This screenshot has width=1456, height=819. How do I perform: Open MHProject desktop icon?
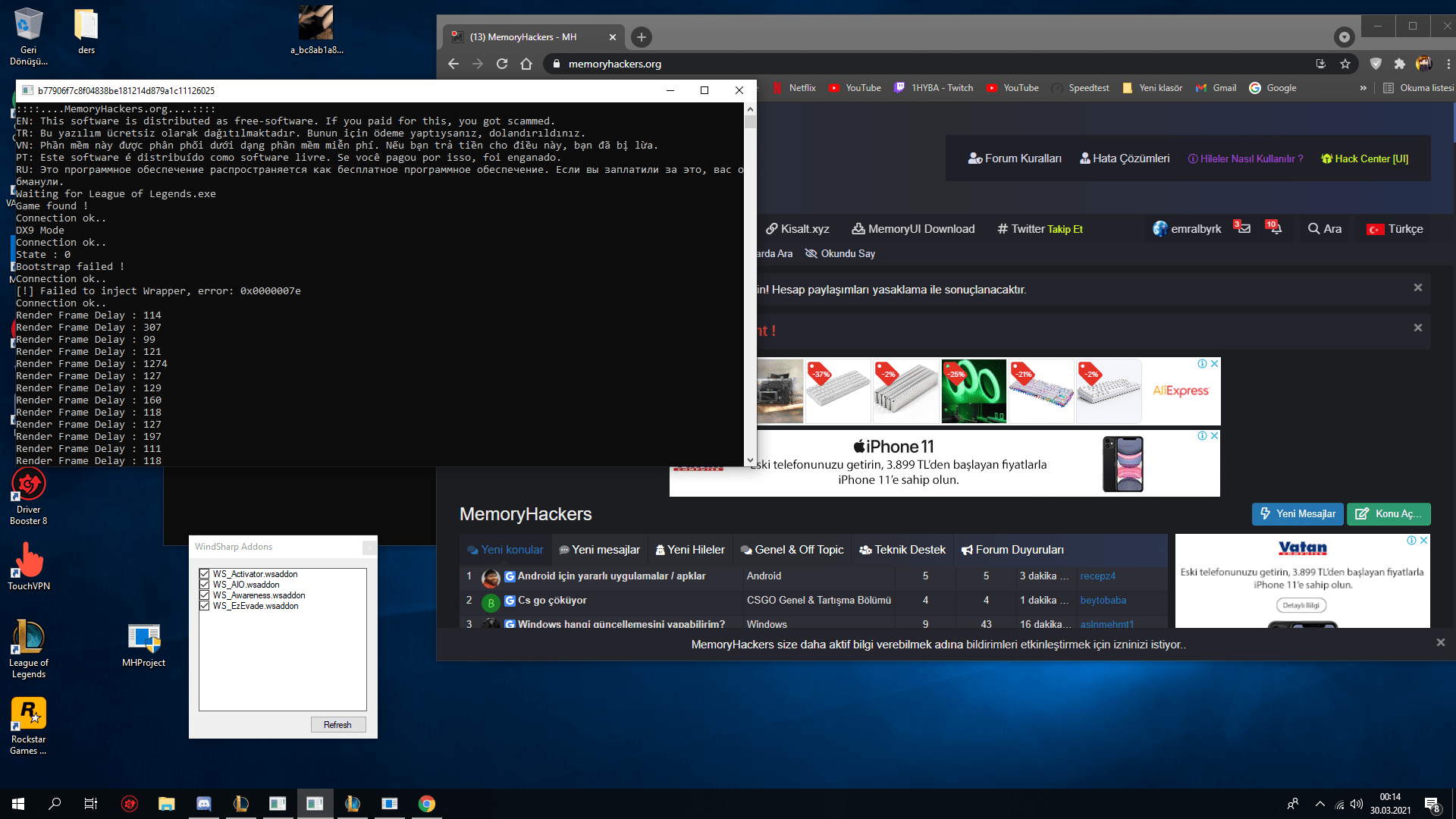click(143, 645)
